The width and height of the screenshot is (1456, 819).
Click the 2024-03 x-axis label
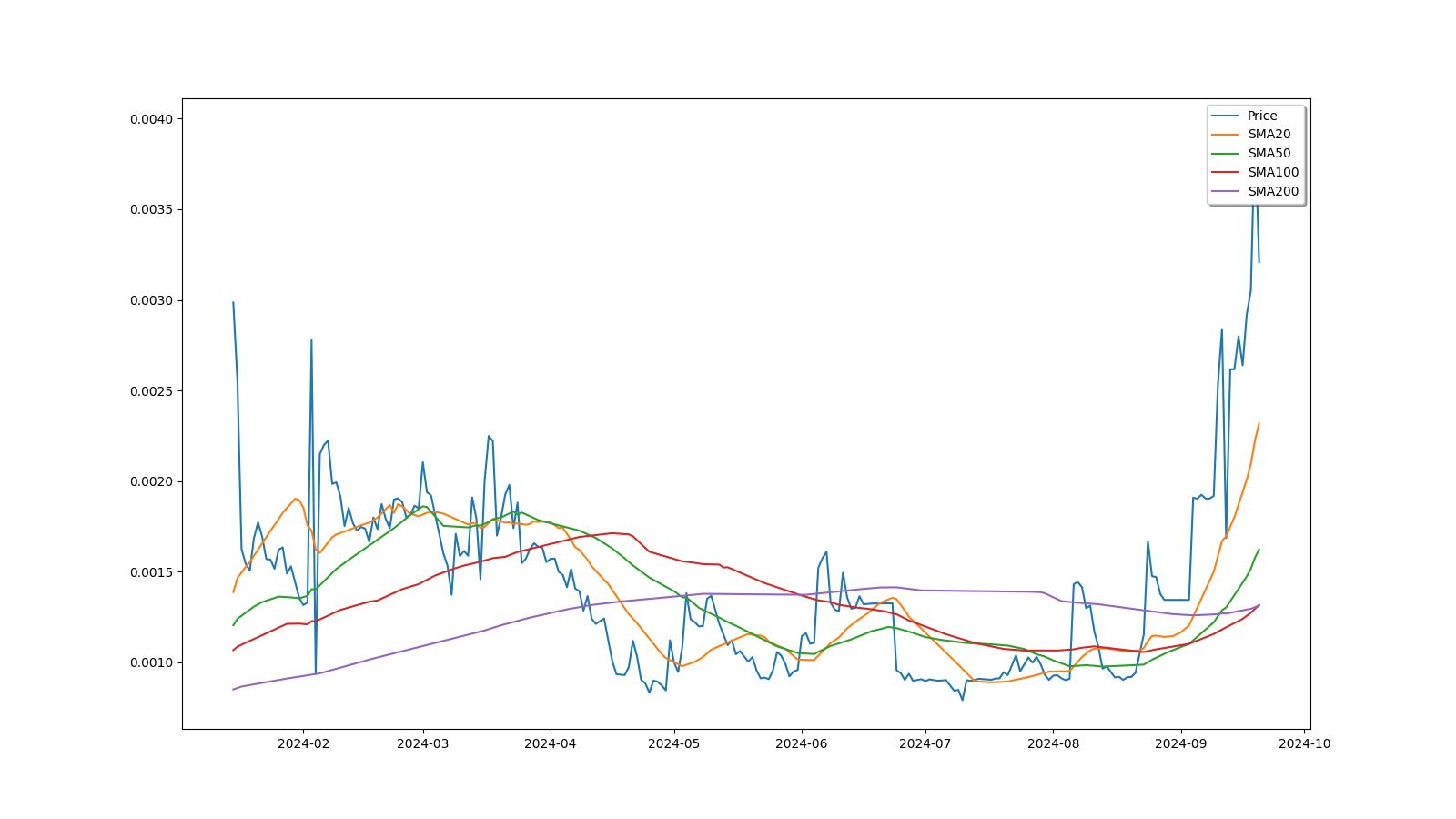pyautogui.click(x=423, y=743)
